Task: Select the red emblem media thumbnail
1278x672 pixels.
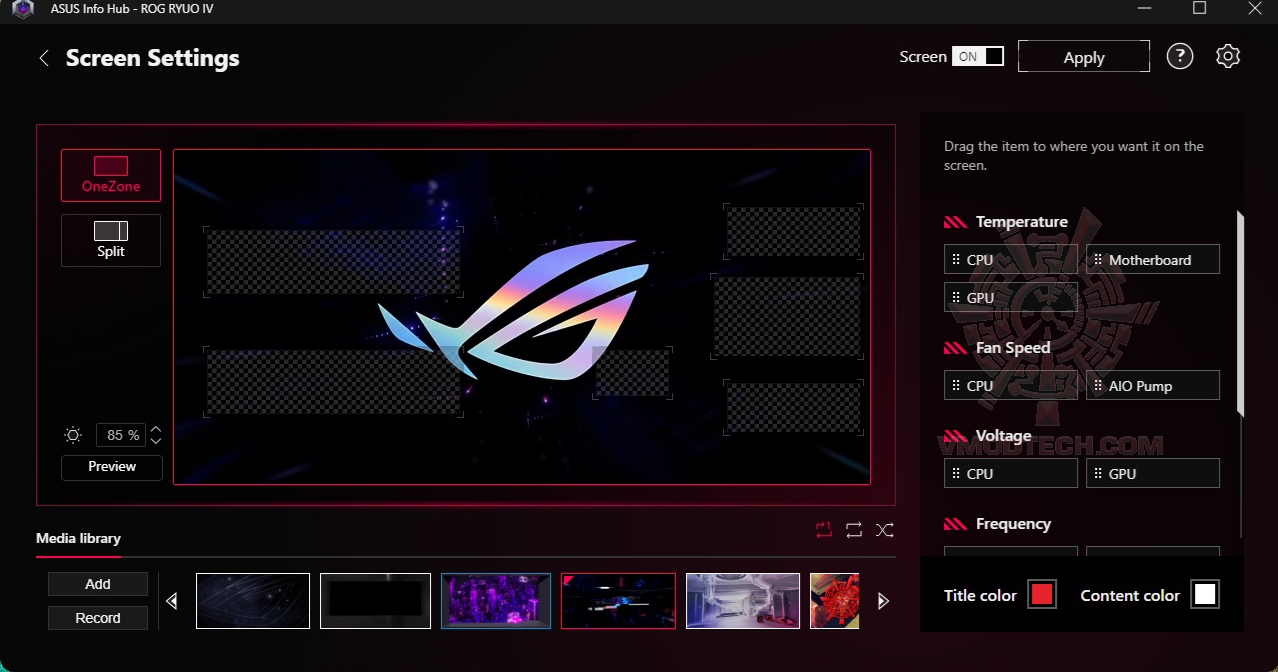Action: pyautogui.click(x=834, y=601)
